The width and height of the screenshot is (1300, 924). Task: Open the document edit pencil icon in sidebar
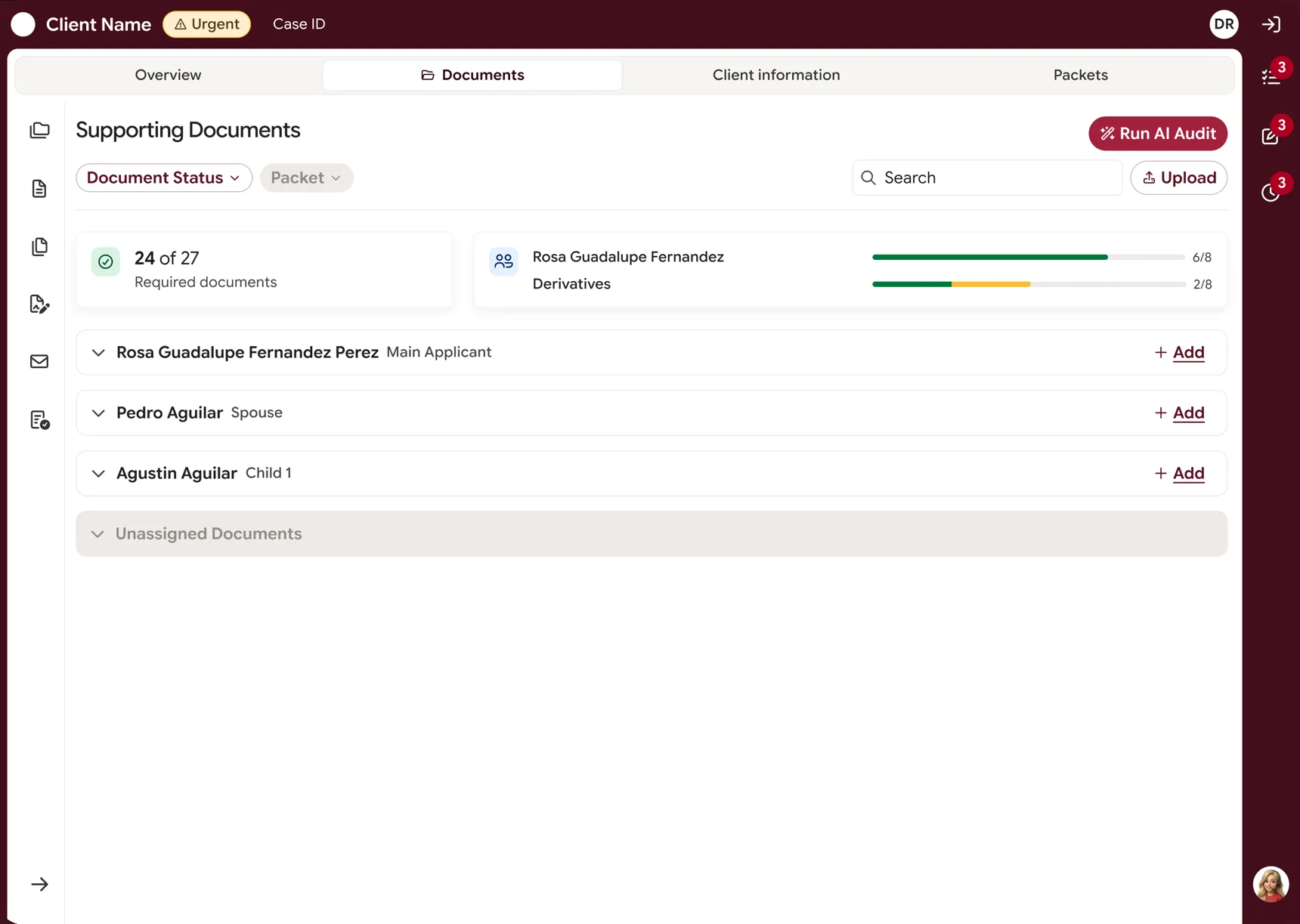point(39,304)
